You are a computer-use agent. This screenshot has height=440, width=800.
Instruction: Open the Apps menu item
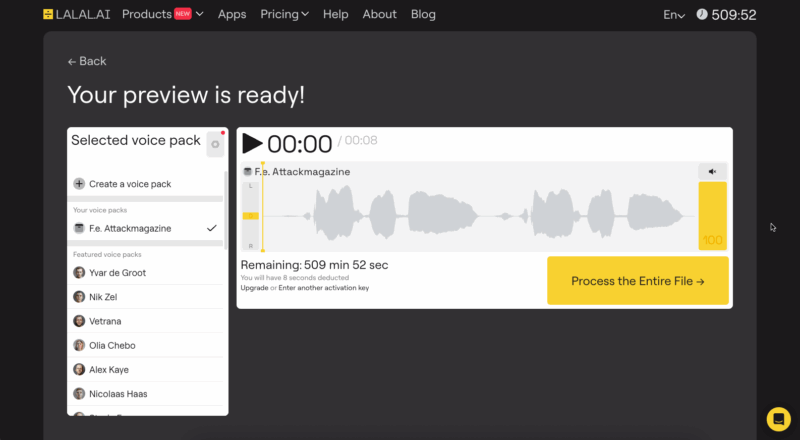pos(232,14)
